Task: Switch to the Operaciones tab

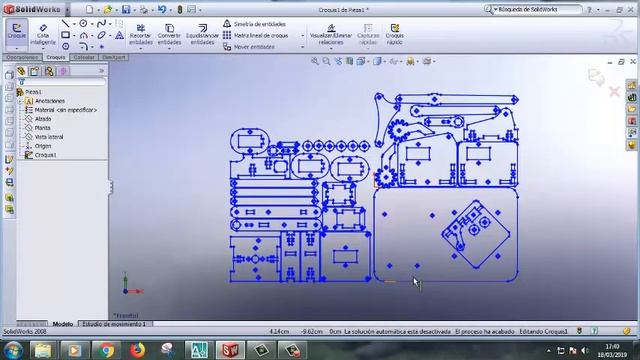Action: click(x=22, y=57)
